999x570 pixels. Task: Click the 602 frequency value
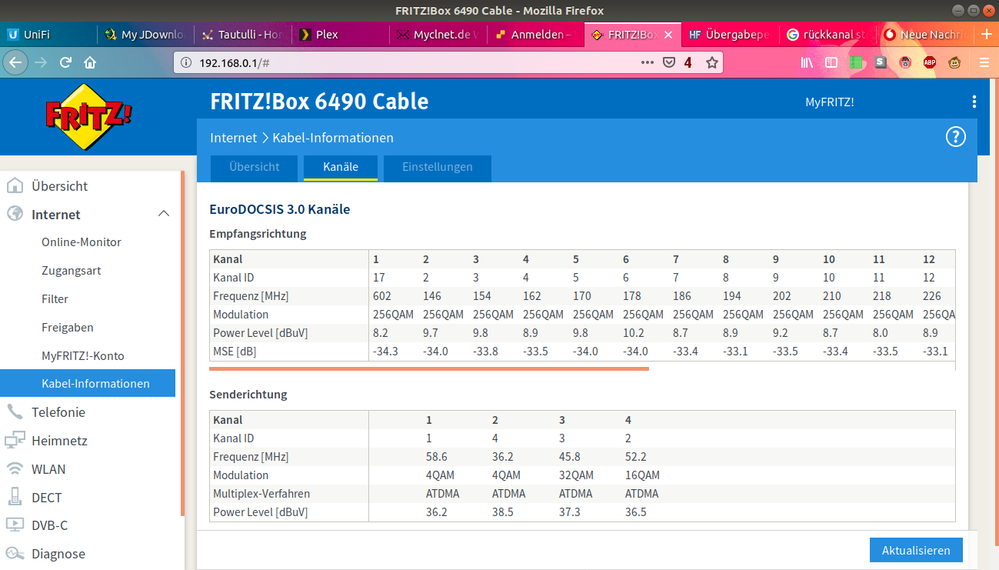382,296
